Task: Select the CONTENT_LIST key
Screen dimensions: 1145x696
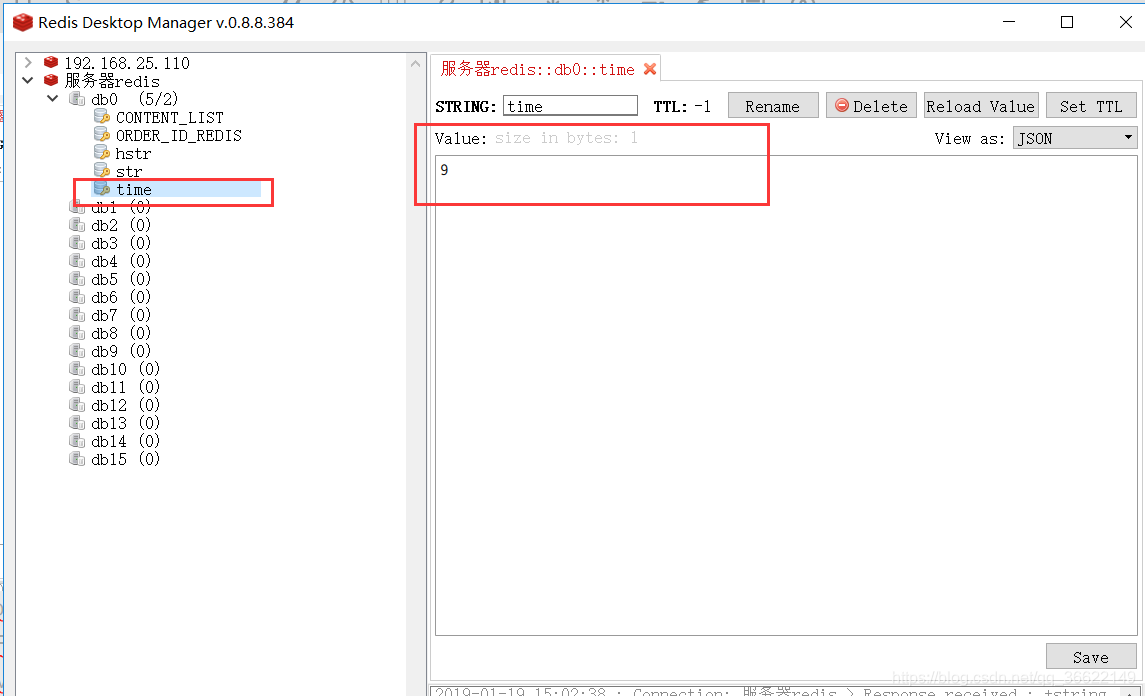Action: pos(169,118)
